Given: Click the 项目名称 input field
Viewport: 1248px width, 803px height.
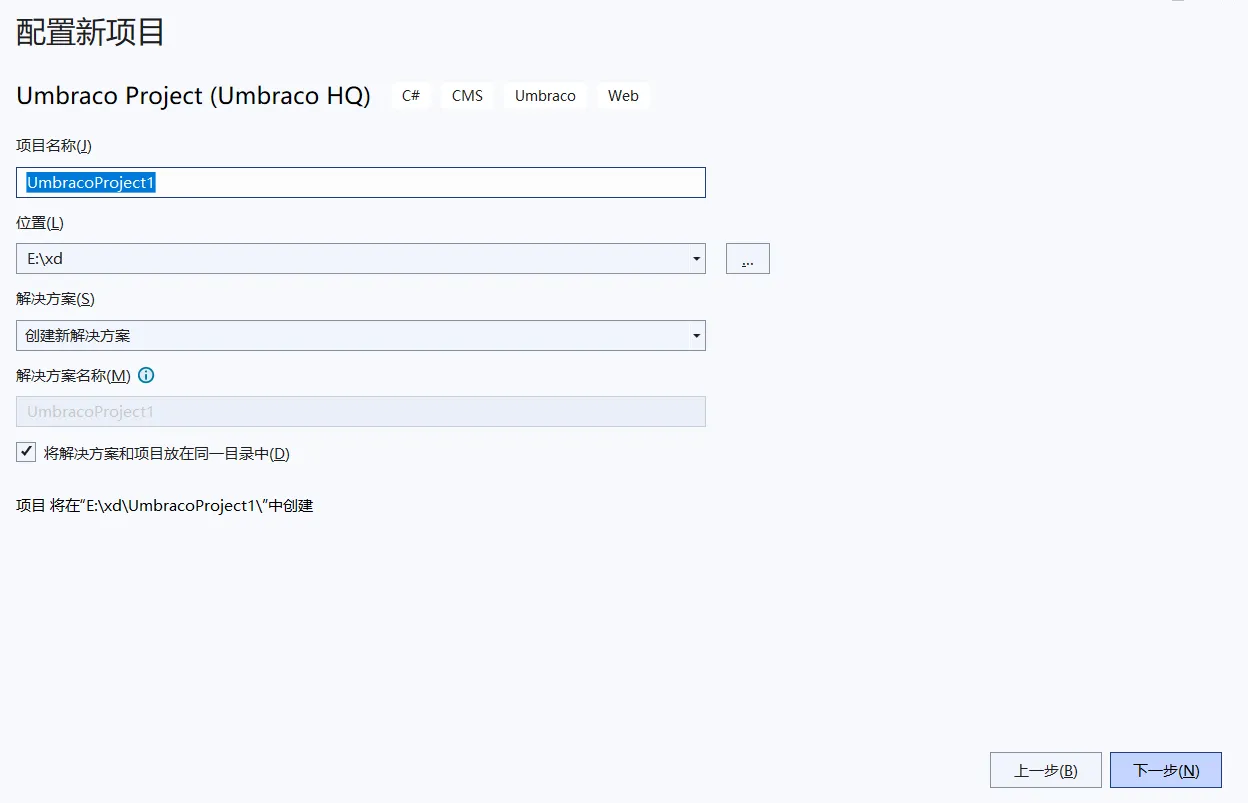Looking at the screenshot, I should [361, 182].
